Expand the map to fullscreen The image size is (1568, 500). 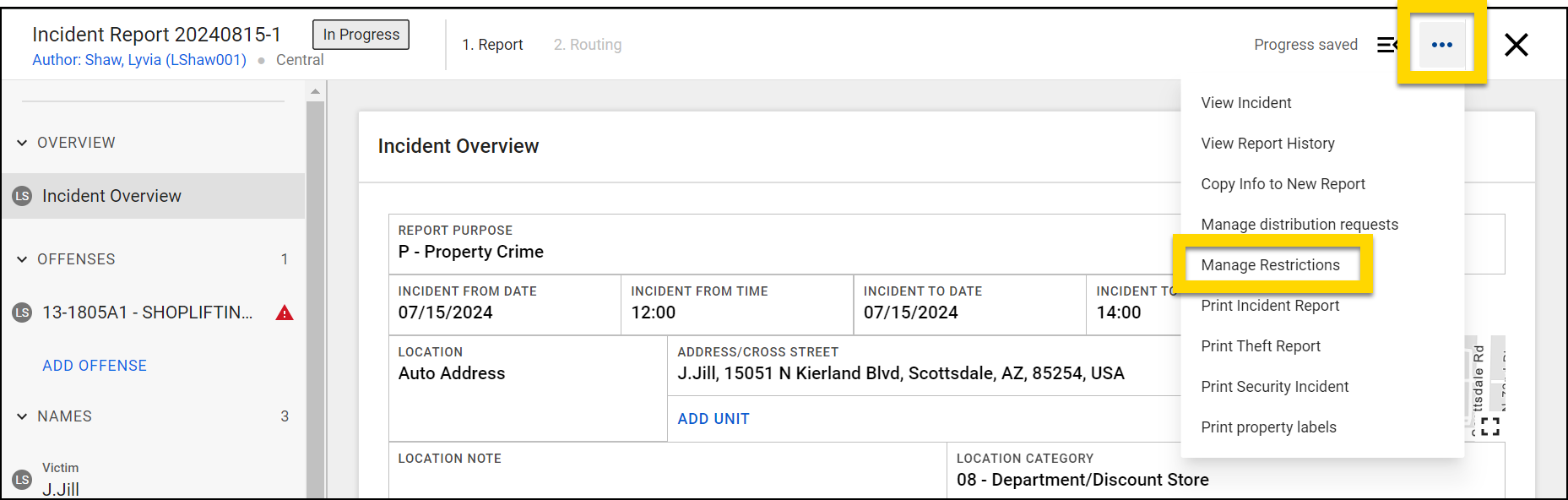[1490, 427]
